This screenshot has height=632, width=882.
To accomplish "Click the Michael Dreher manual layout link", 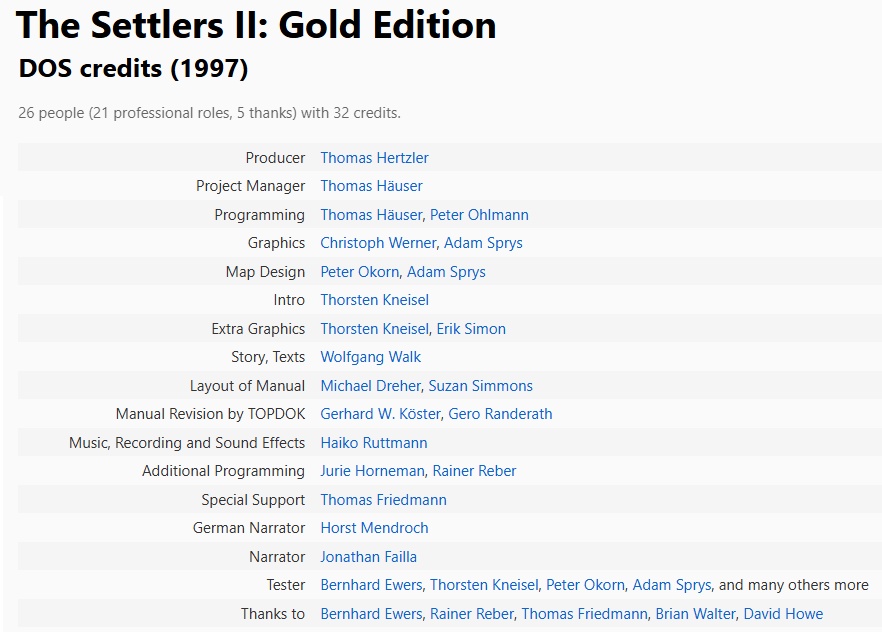I will coord(370,386).
